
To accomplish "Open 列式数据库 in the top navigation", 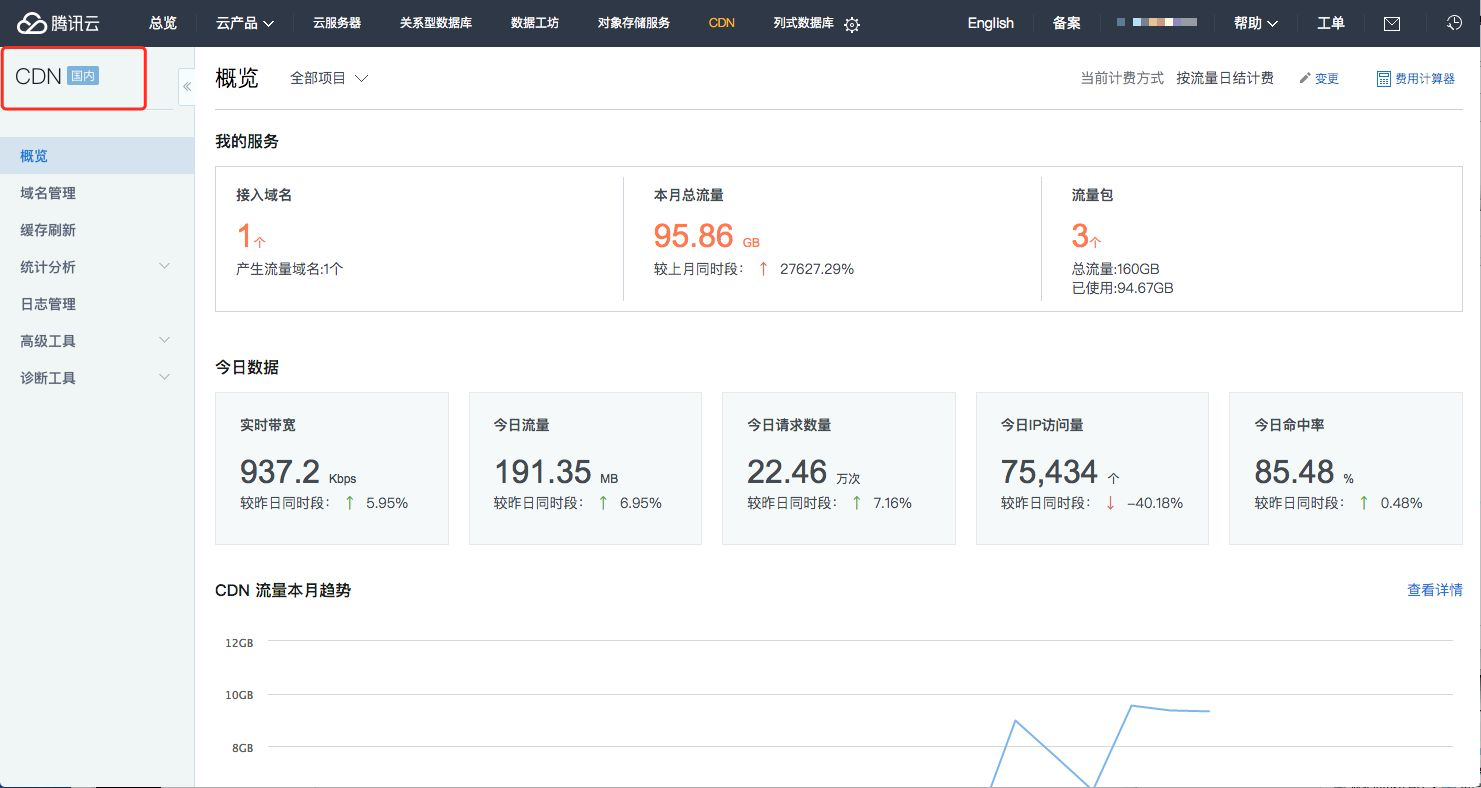I will tap(803, 23).
